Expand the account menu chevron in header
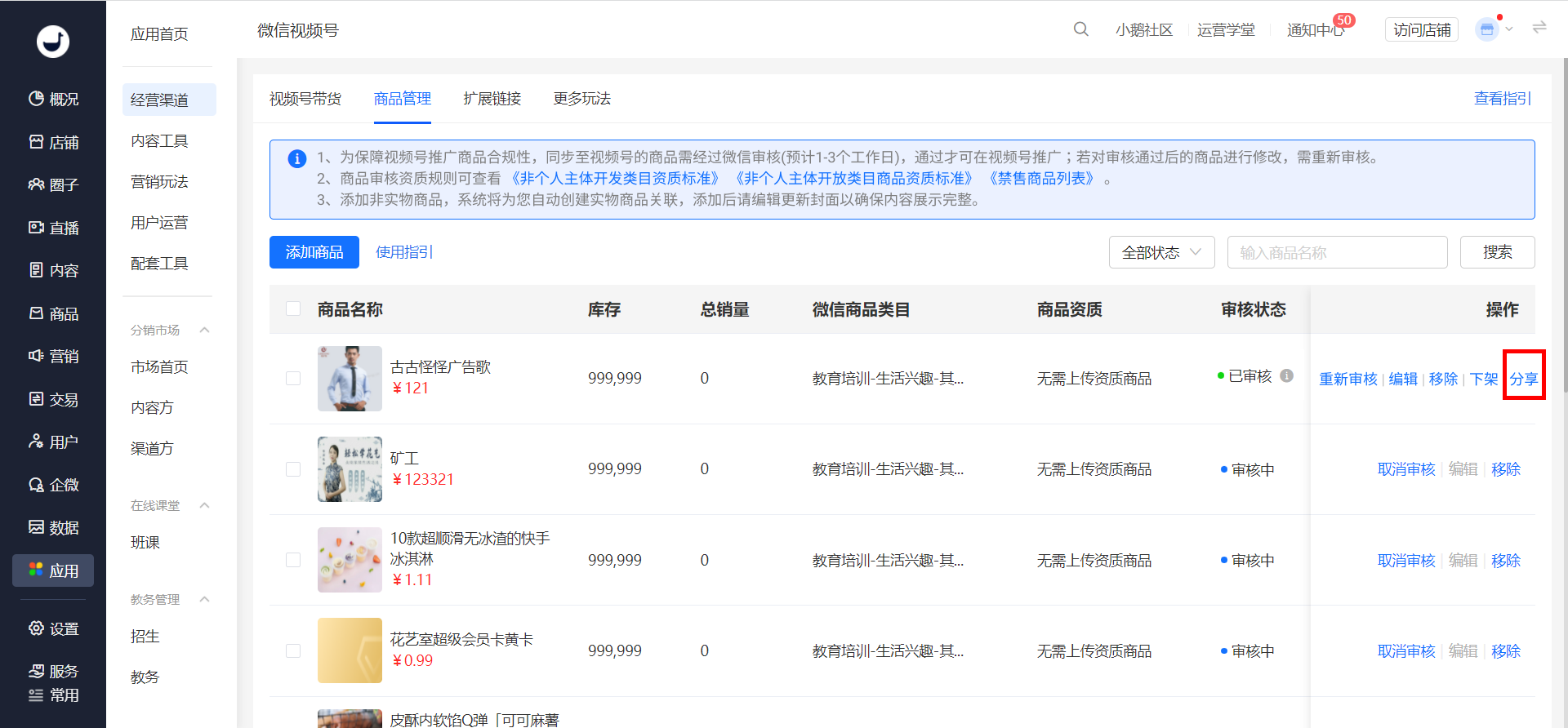Image resolution: width=1568 pixels, height=728 pixels. pyautogui.click(x=1509, y=29)
